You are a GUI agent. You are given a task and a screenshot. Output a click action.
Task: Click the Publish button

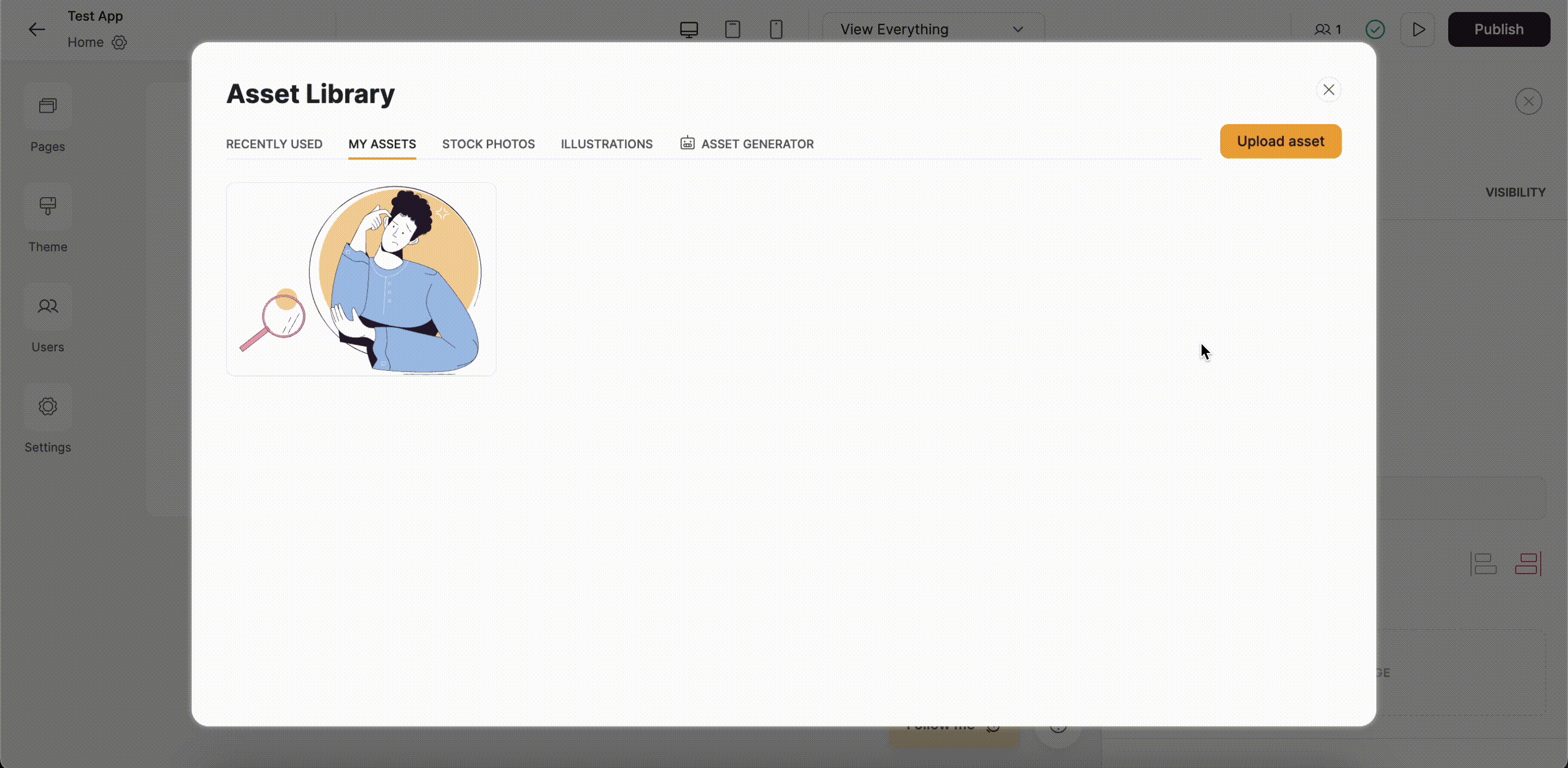(x=1499, y=29)
